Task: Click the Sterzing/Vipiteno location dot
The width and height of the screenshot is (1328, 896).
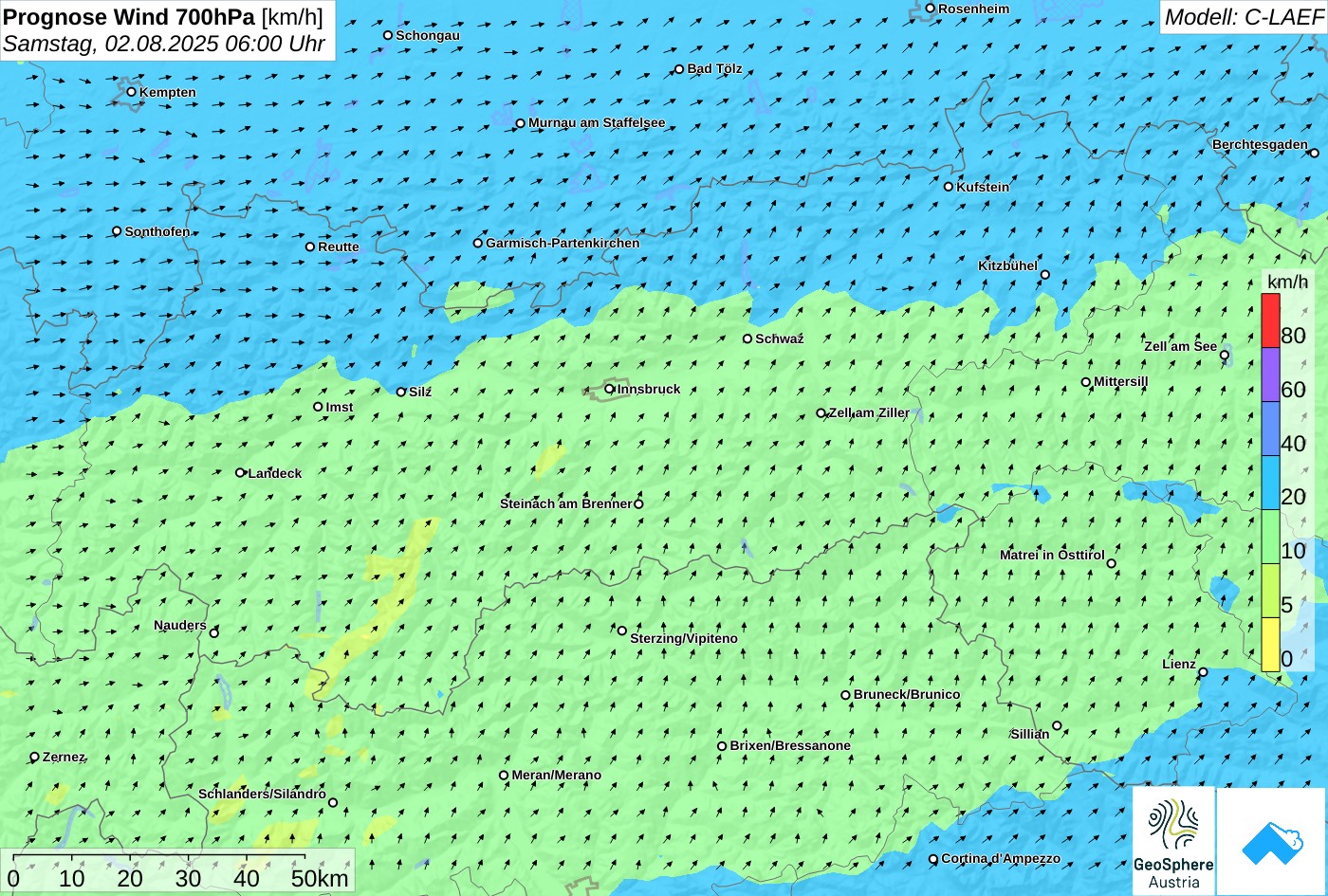Action: [622, 631]
